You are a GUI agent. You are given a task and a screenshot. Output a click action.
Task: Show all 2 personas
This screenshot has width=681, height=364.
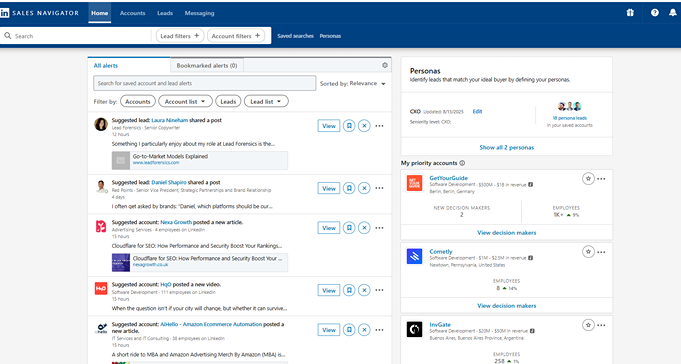click(x=506, y=147)
